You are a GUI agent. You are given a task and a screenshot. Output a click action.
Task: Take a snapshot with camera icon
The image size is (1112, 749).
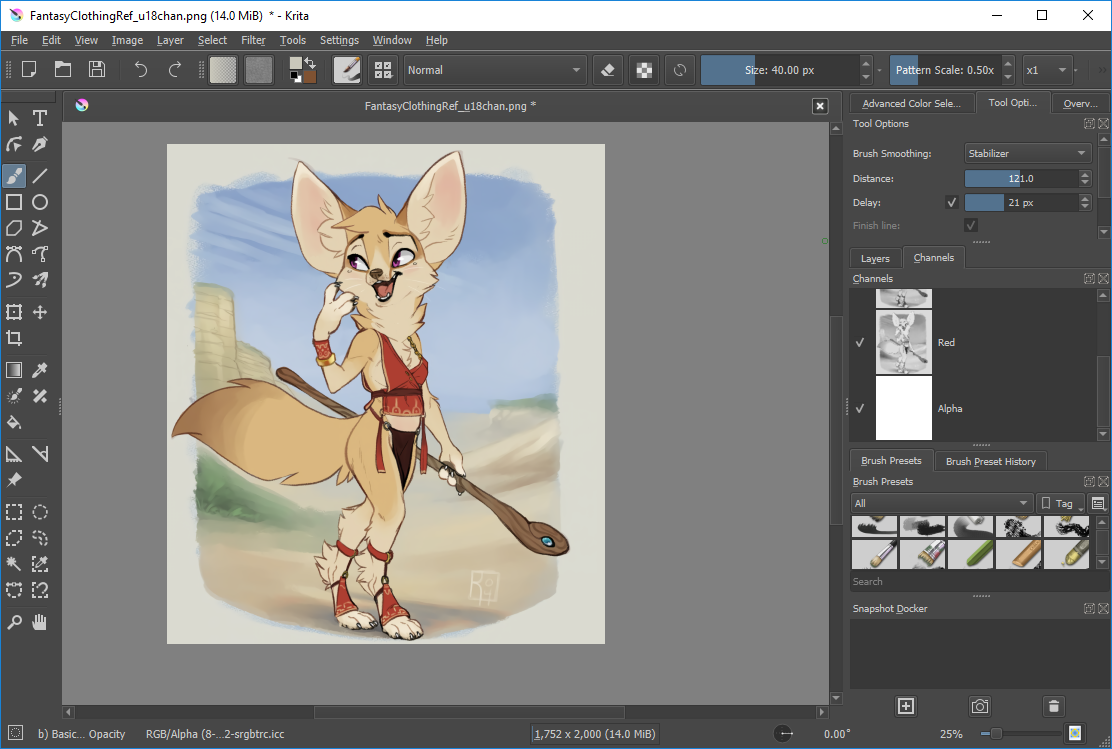[979, 706]
